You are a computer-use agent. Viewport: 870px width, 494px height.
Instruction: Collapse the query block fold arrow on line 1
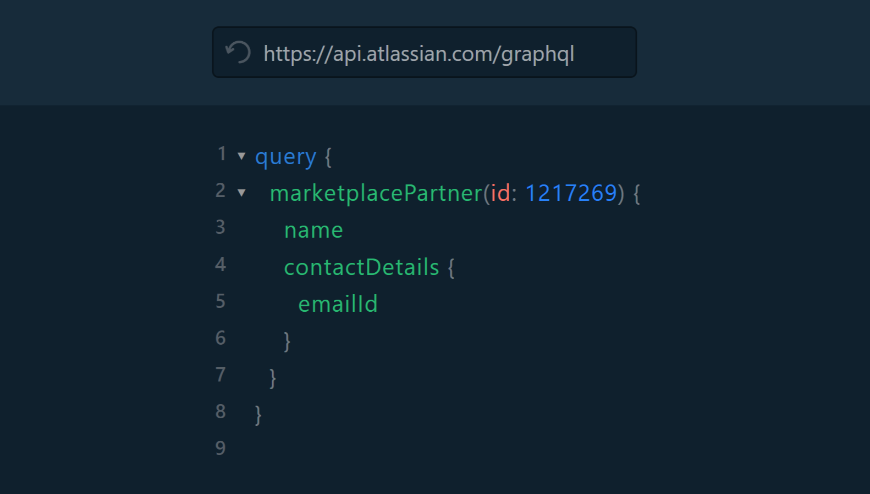[241, 156]
